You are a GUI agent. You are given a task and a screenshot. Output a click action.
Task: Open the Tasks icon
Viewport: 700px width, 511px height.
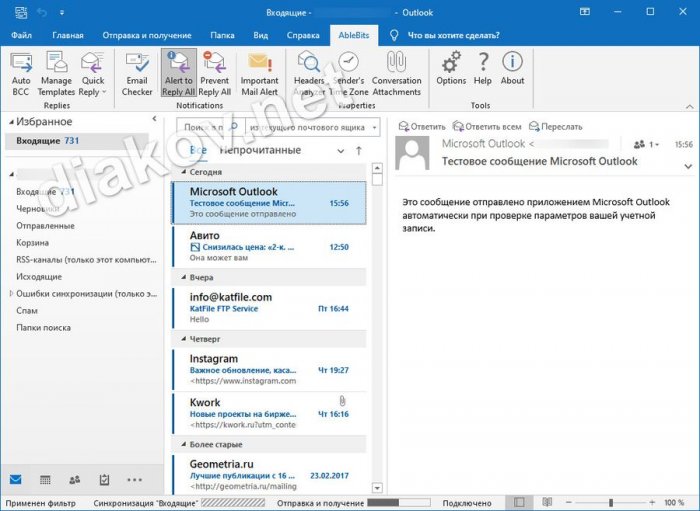tap(104, 480)
